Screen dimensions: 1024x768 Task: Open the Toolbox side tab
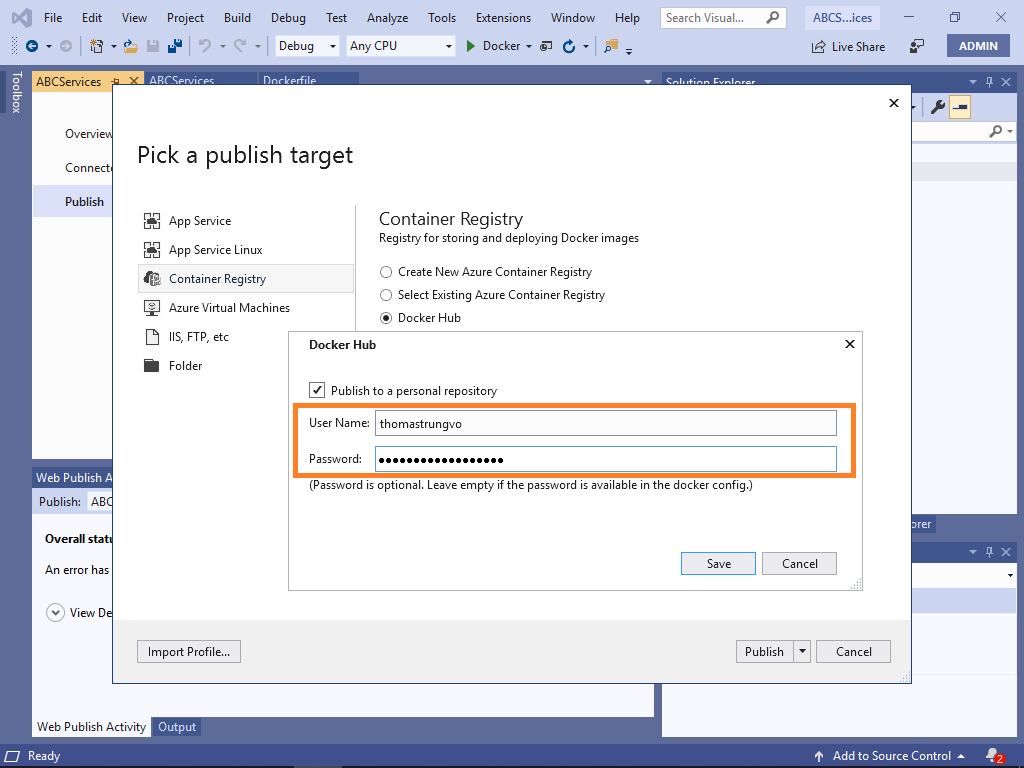[16, 92]
